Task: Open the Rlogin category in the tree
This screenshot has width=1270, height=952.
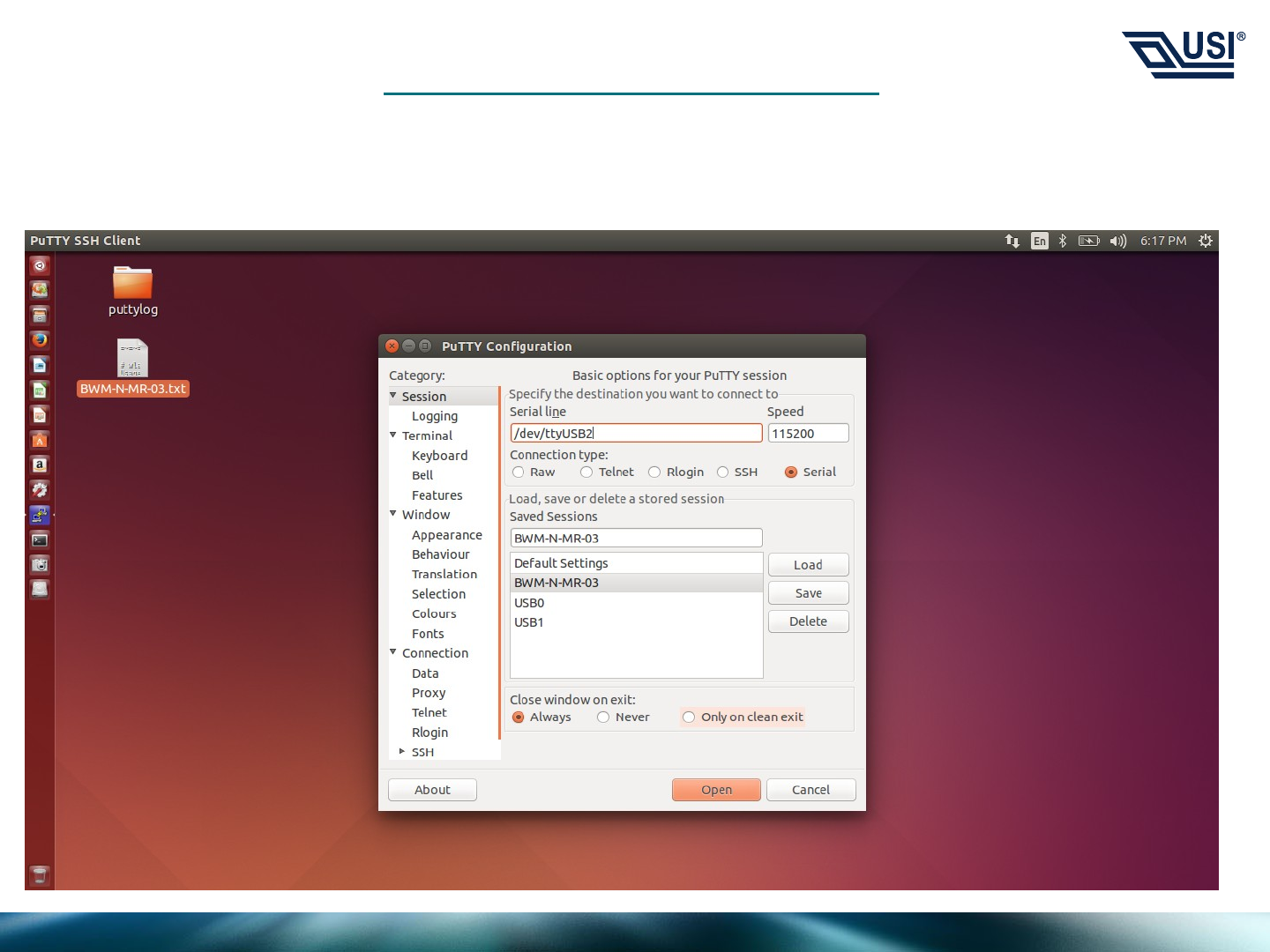Action: point(430,733)
